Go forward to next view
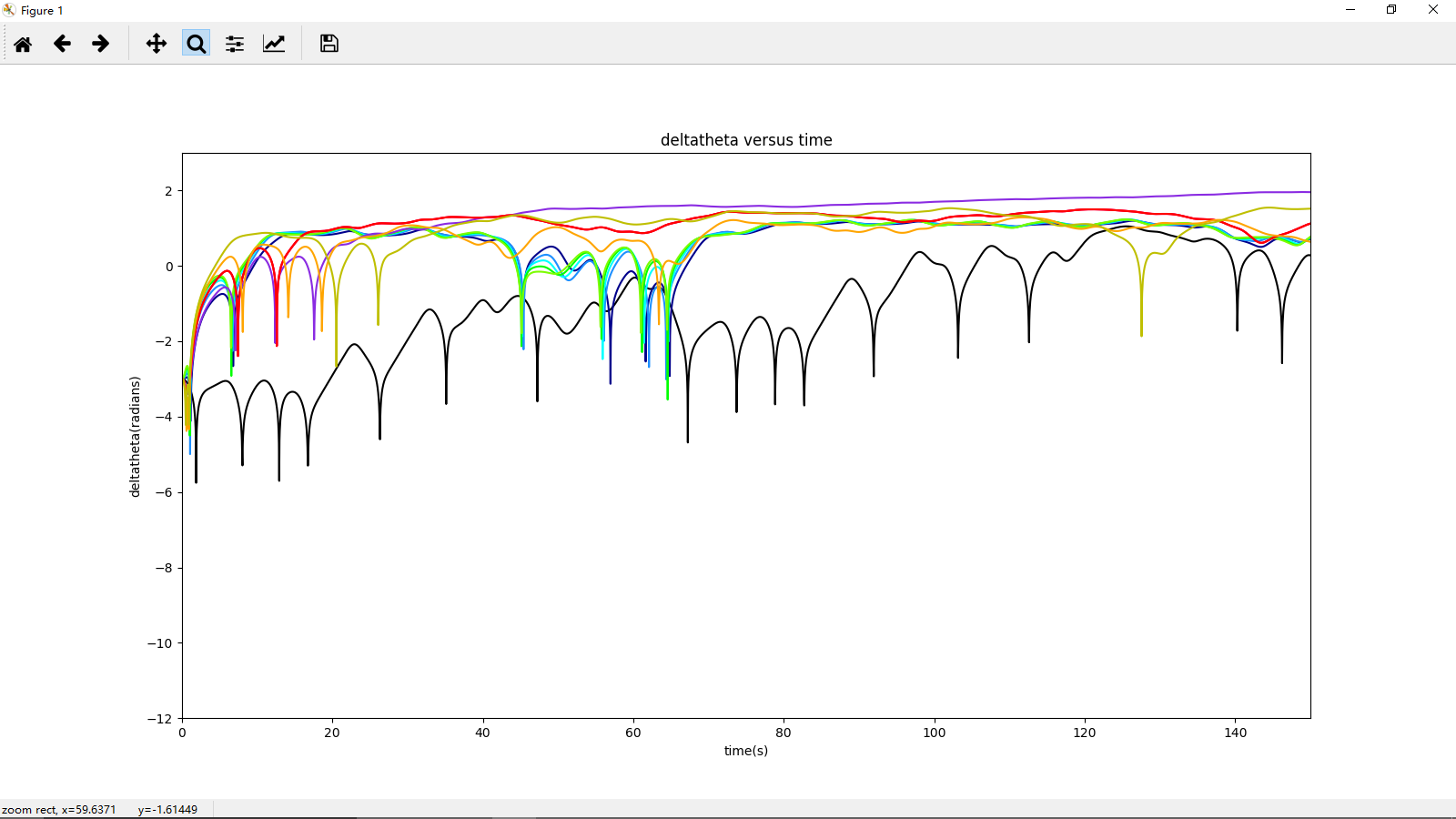 click(x=101, y=44)
